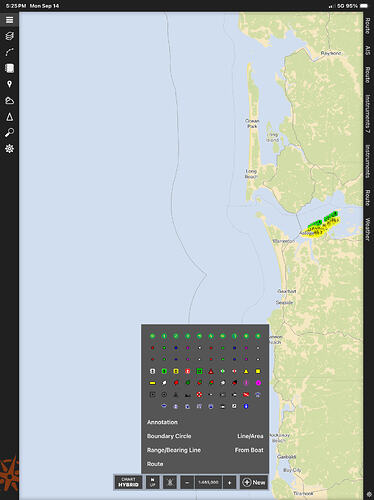The height and width of the screenshot is (500, 374).
Task: Select the first green glowing waypoint icon
Action: 152,336
